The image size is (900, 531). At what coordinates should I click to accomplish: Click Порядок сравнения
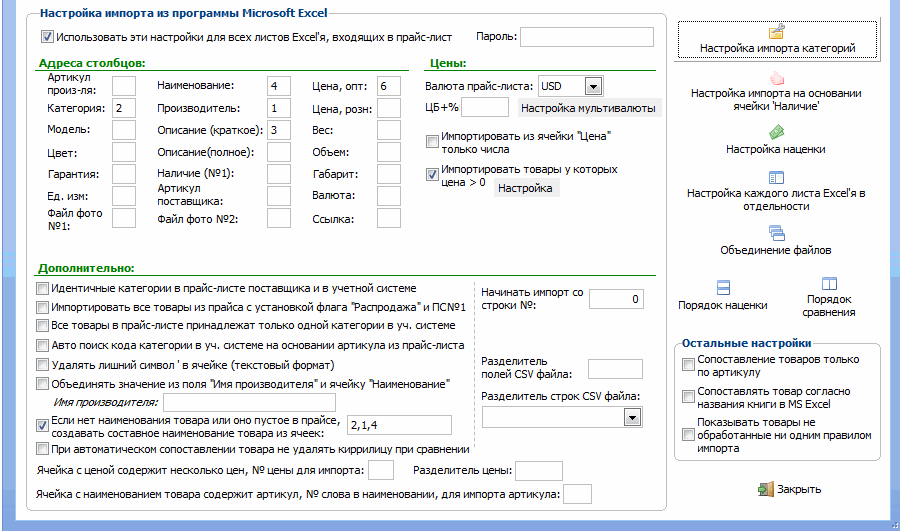pos(829,306)
